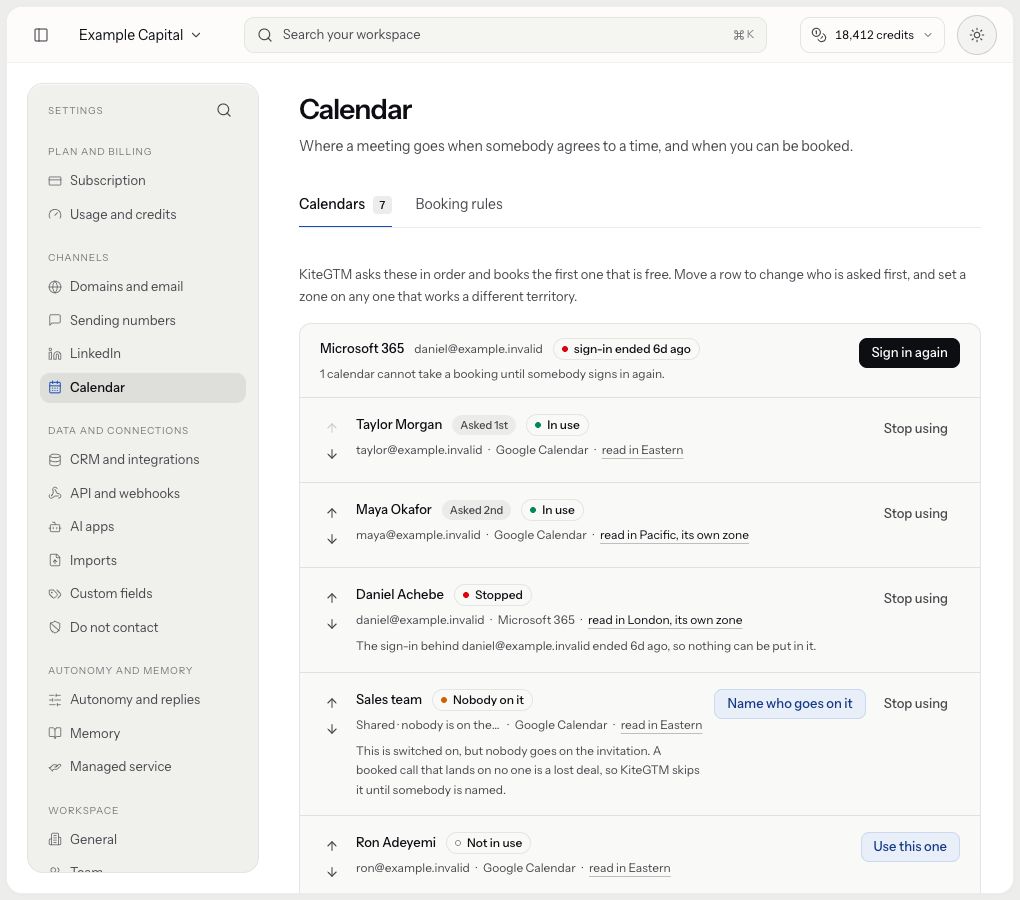Click the Nobody on it status badge
1020x900 pixels.
482,700
